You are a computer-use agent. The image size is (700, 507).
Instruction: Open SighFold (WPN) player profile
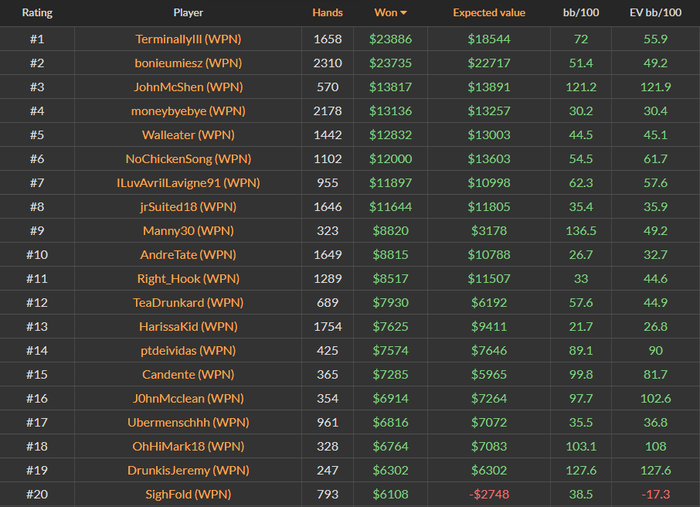[x=188, y=494]
